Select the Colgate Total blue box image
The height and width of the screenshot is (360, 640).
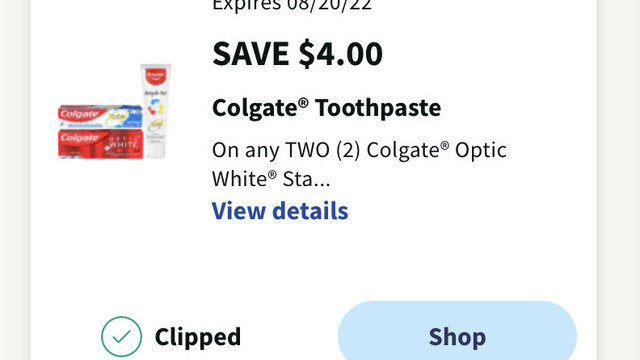pos(100,116)
